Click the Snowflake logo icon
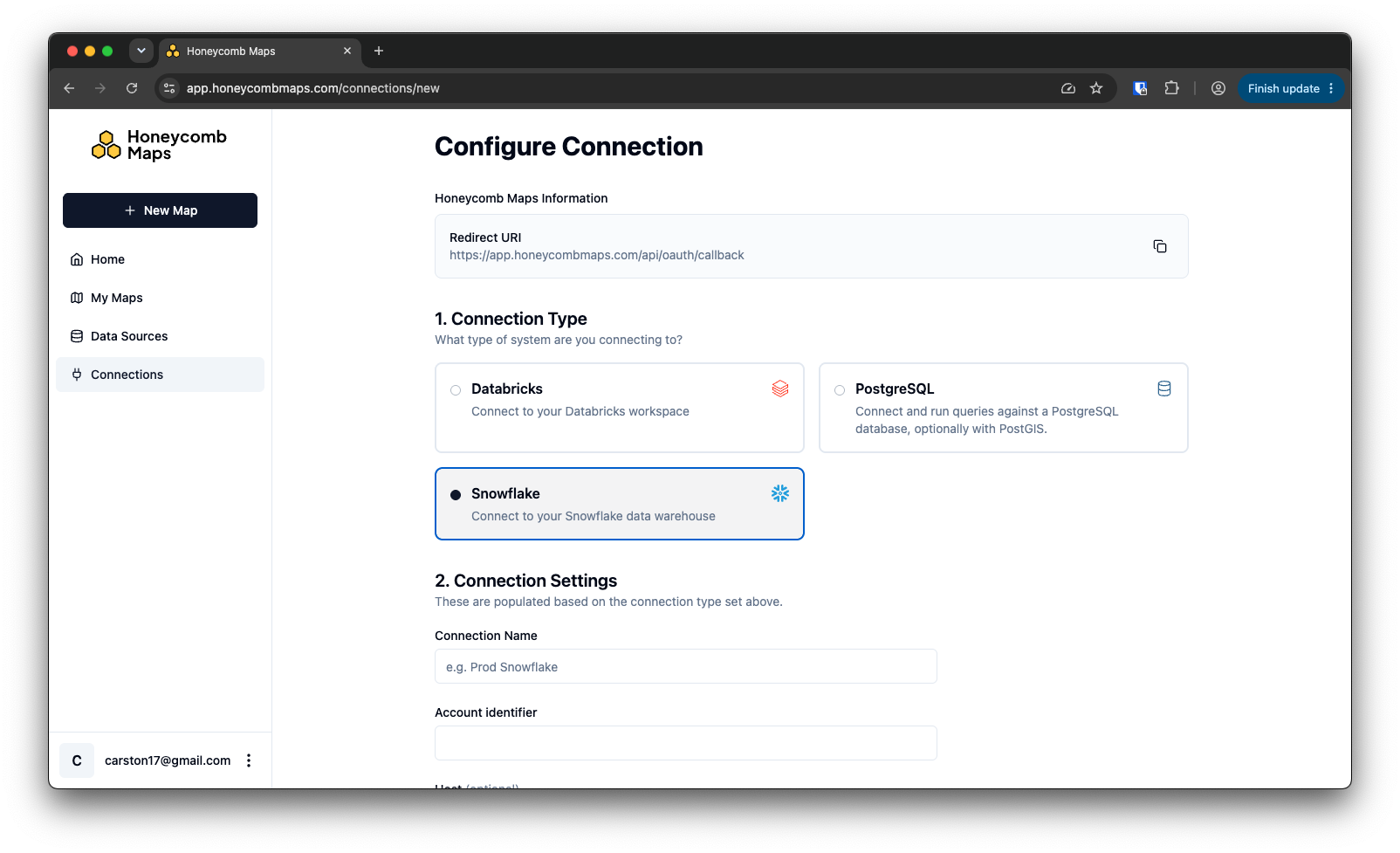The height and width of the screenshot is (853, 1400). pyautogui.click(x=780, y=493)
